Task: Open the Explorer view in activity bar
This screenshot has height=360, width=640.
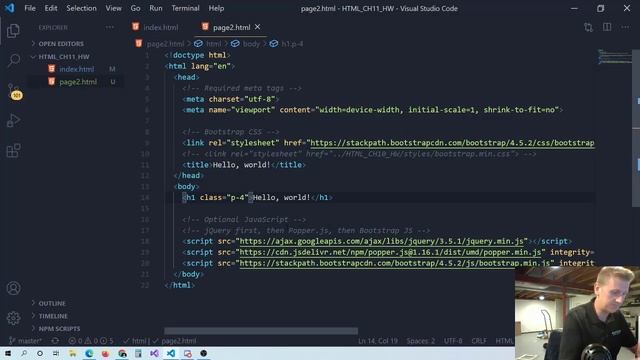Action: pyautogui.click(x=13, y=31)
